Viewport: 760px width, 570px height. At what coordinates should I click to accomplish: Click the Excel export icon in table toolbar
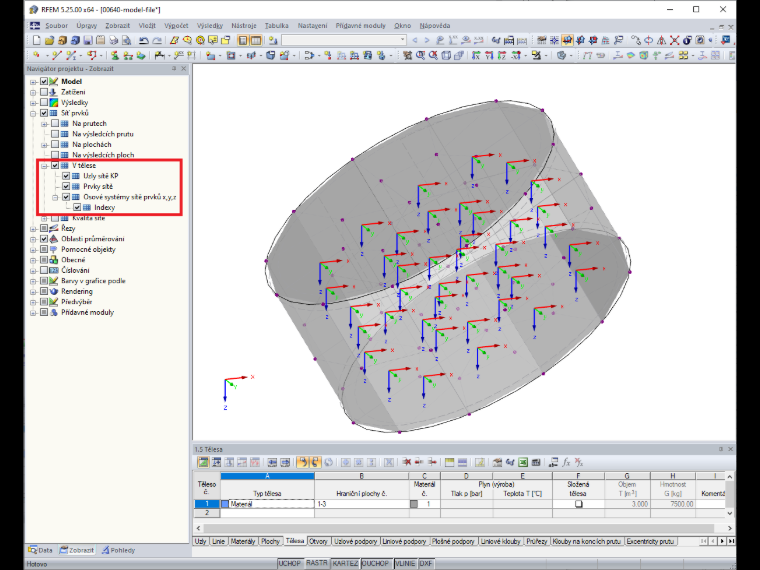click(523, 462)
